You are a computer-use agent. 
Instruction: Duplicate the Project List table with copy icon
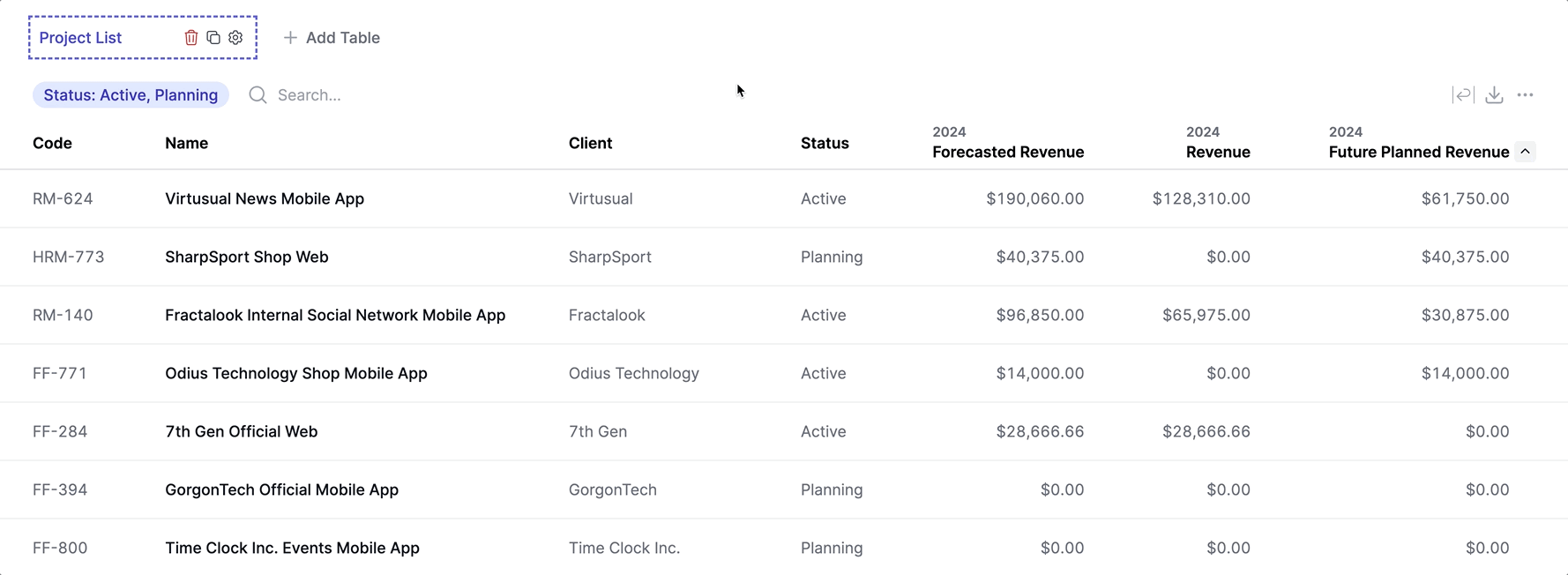(213, 38)
